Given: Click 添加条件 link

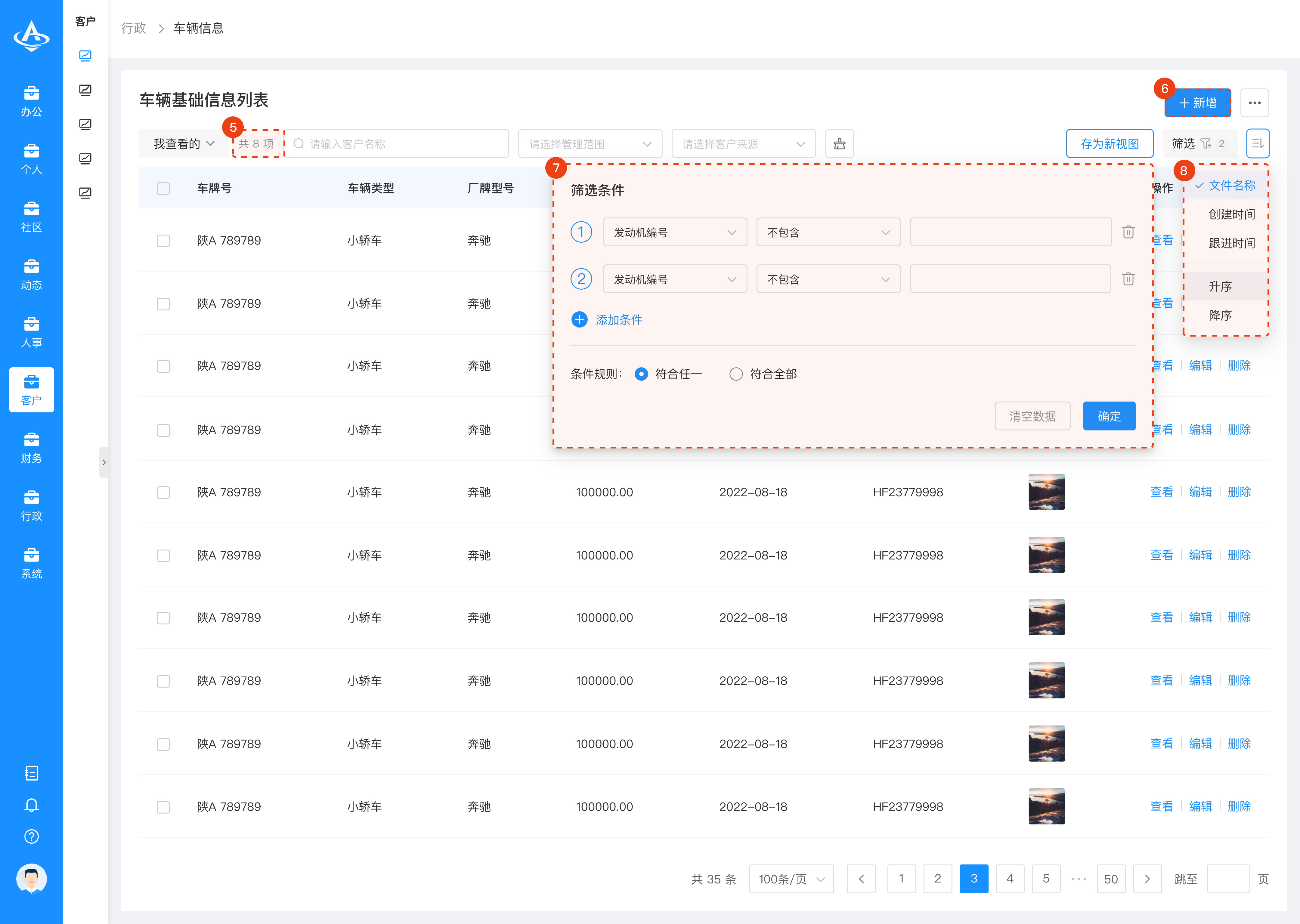Looking at the screenshot, I should coord(607,320).
